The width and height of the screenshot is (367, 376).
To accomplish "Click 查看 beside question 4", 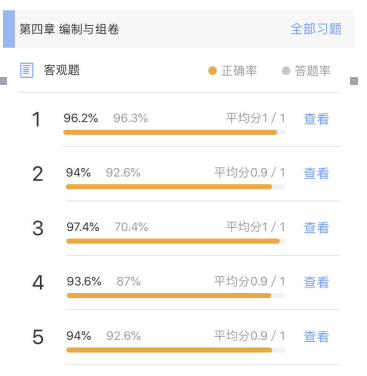I will 316,282.
